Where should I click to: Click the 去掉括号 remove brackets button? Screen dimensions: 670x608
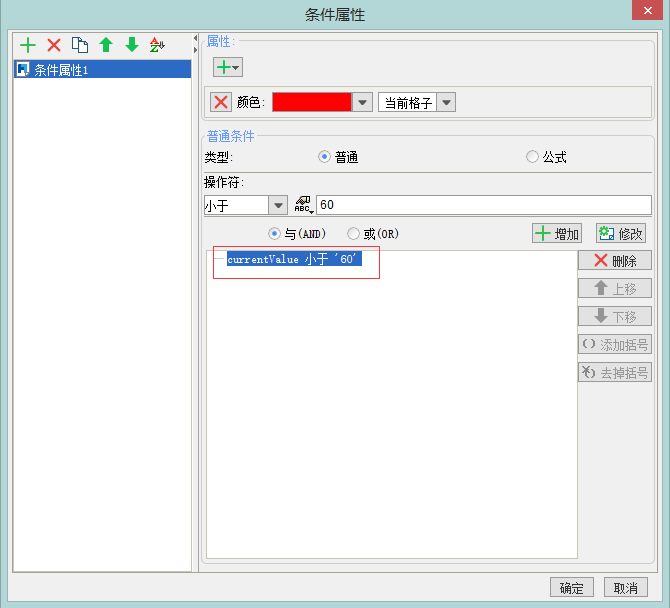[x=615, y=373]
